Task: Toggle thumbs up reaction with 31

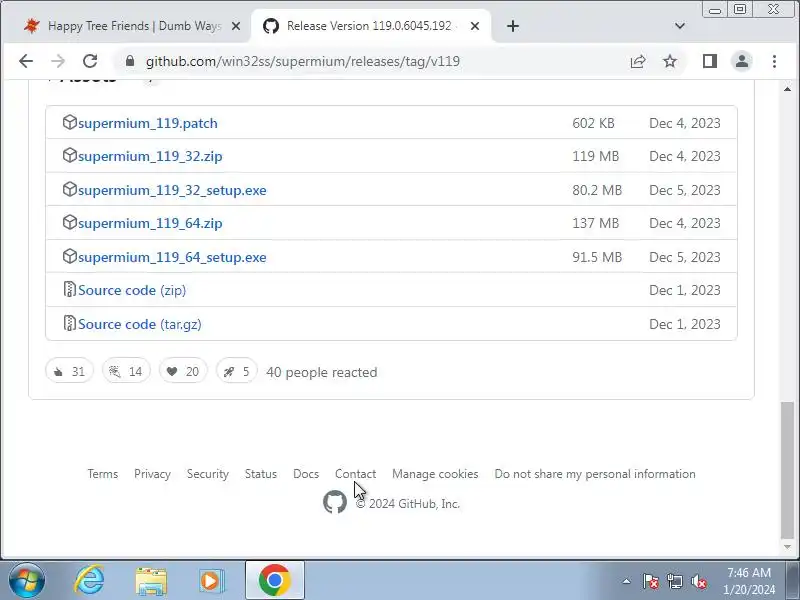Action: click(x=69, y=371)
